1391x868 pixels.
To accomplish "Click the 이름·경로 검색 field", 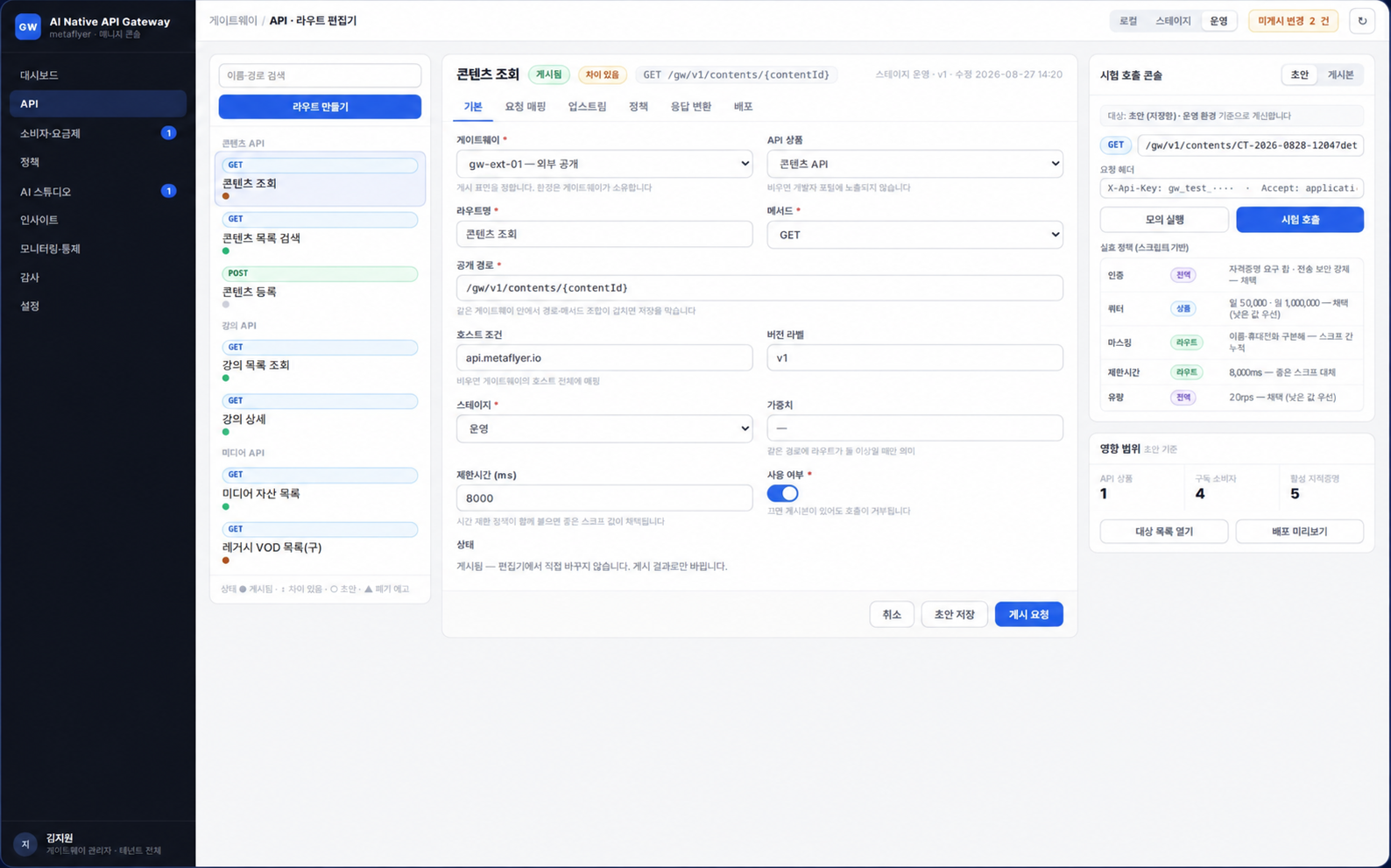I will point(320,75).
